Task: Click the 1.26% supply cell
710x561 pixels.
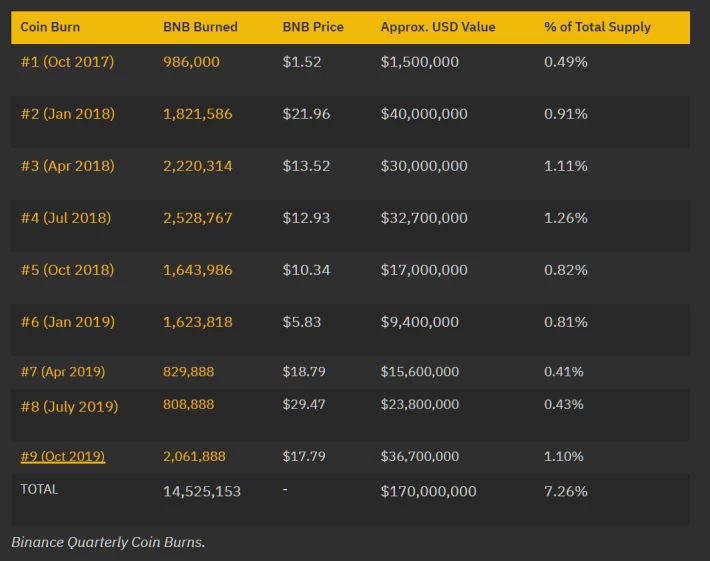Action: point(566,218)
